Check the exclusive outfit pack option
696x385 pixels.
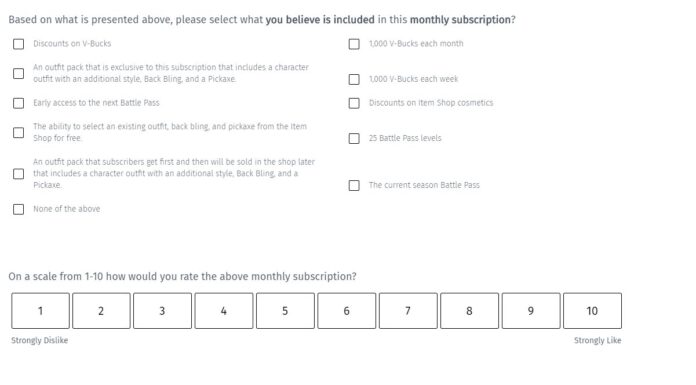[18, 73]
